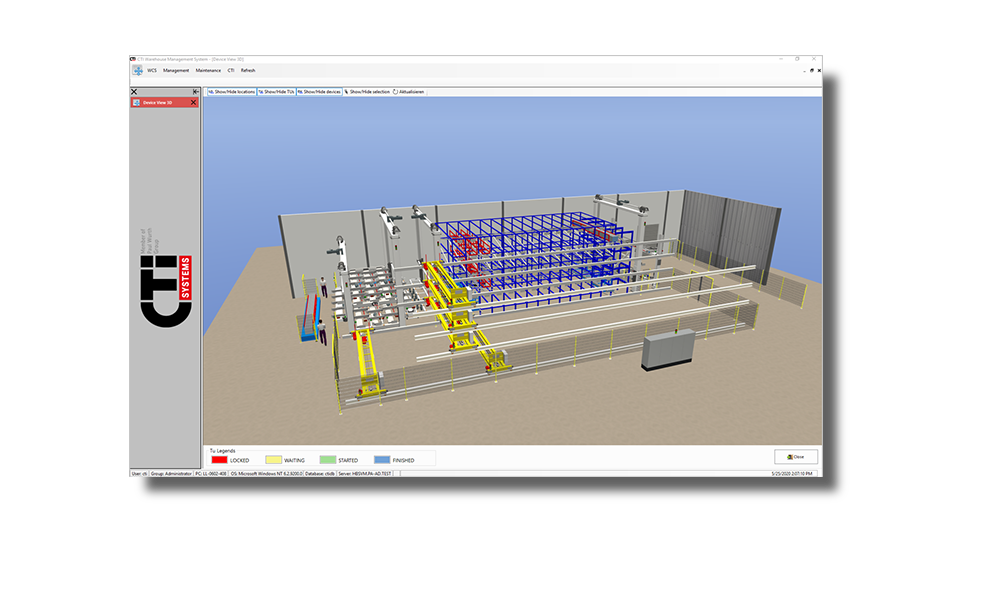
Task: Click 'Group: Administrator' in status bar
Action: tap(171, 474)
